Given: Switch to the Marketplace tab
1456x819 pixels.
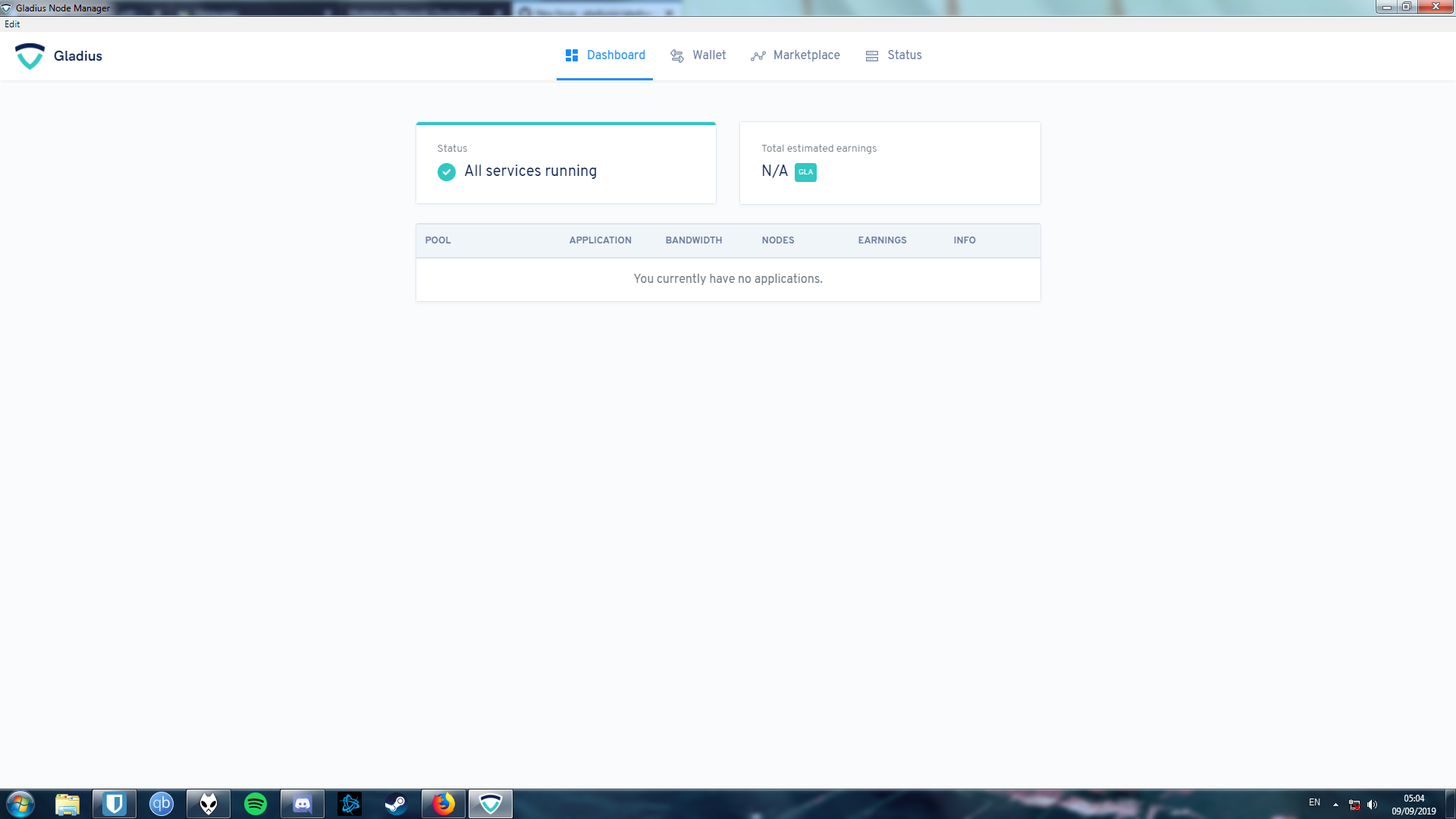Looking at the screenshot, I should (795, 55).
